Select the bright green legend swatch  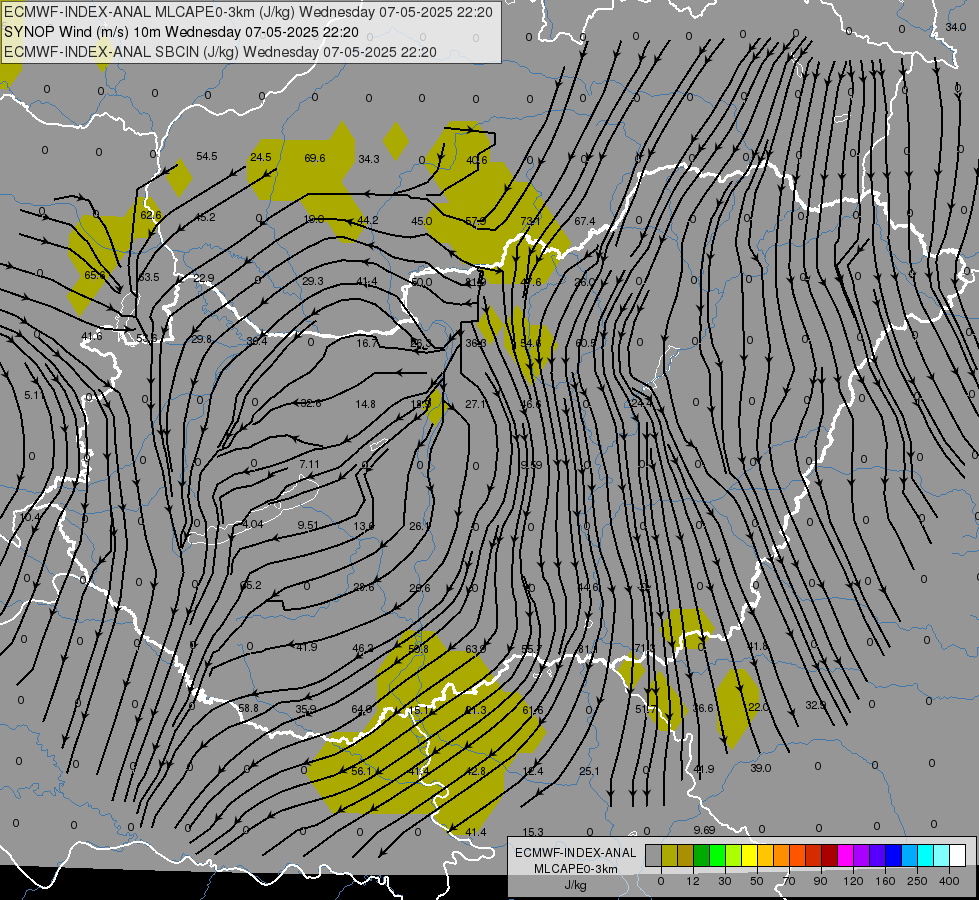tap(717, 855)
